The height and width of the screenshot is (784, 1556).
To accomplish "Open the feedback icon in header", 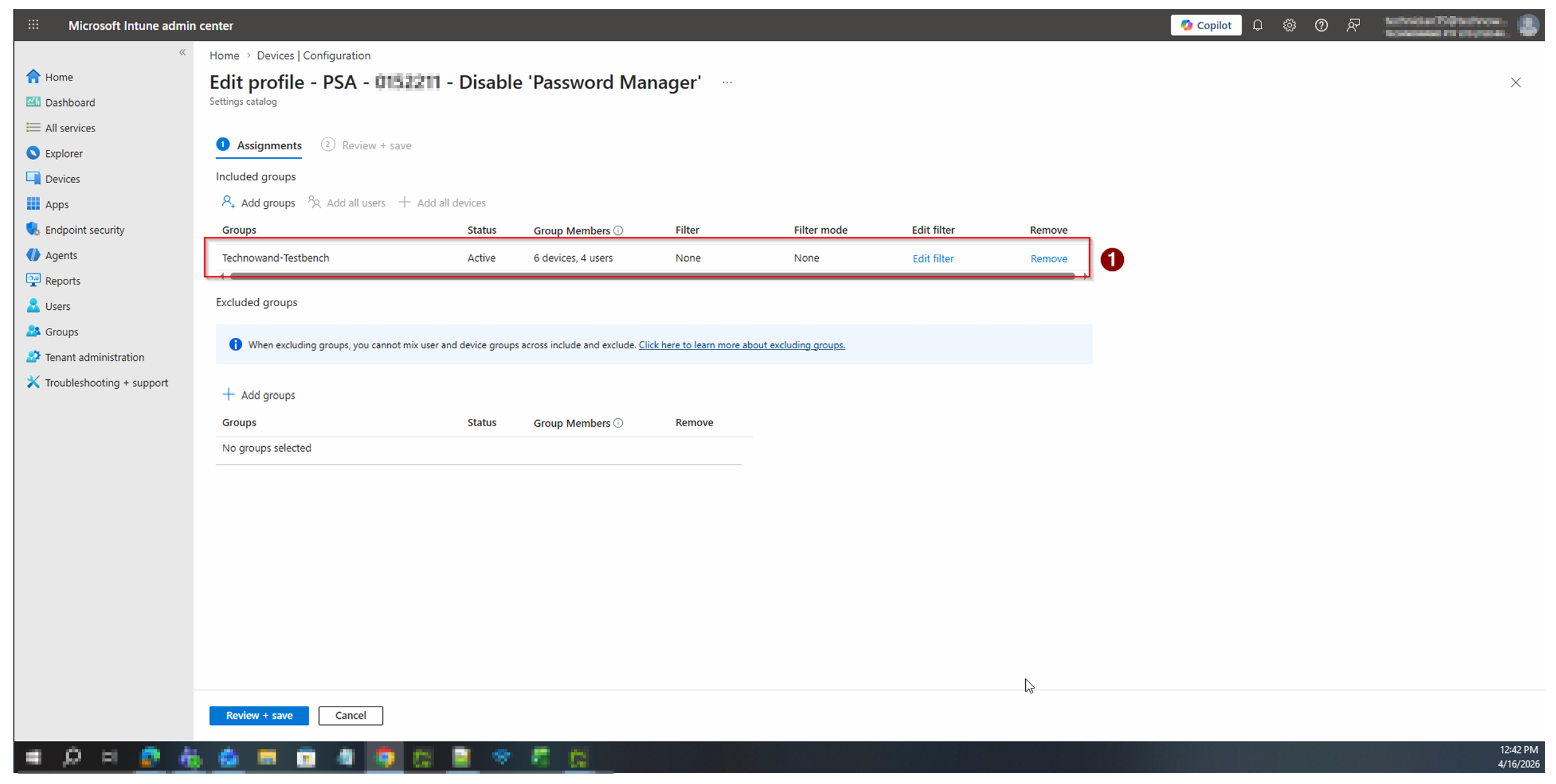I will pyautogui.click(x=1353, y=25).
